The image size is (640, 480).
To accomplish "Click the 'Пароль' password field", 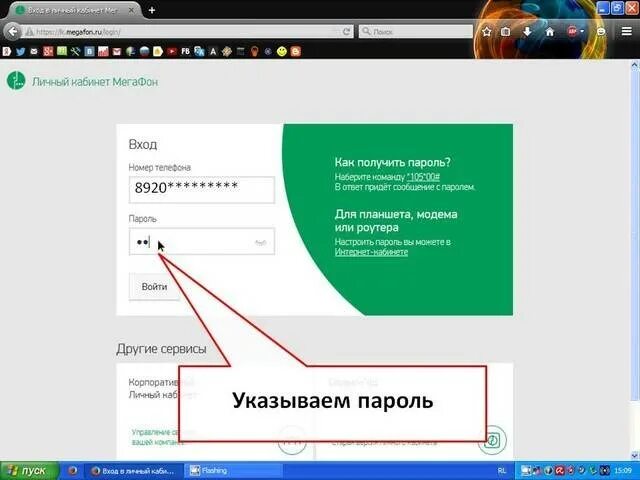I will [202, 241].
